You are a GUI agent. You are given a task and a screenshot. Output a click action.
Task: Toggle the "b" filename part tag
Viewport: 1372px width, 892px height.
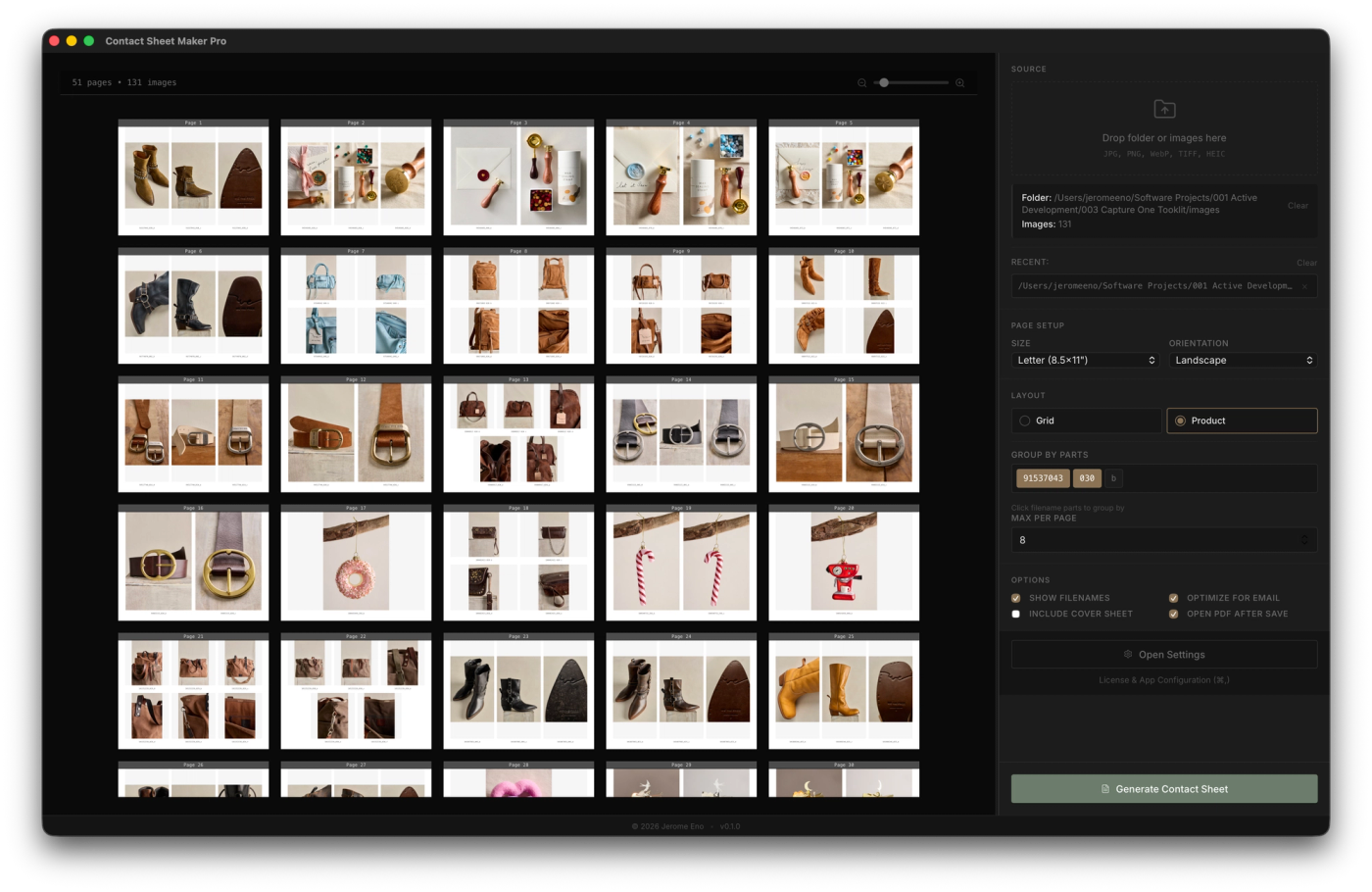click(1113, 478)
